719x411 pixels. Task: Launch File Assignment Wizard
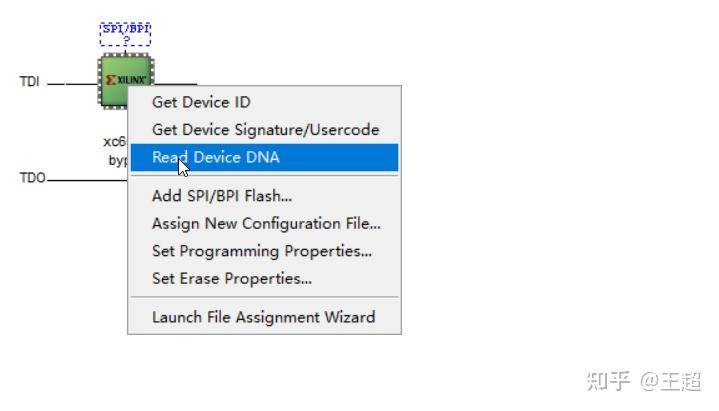(x=263, y=317)
